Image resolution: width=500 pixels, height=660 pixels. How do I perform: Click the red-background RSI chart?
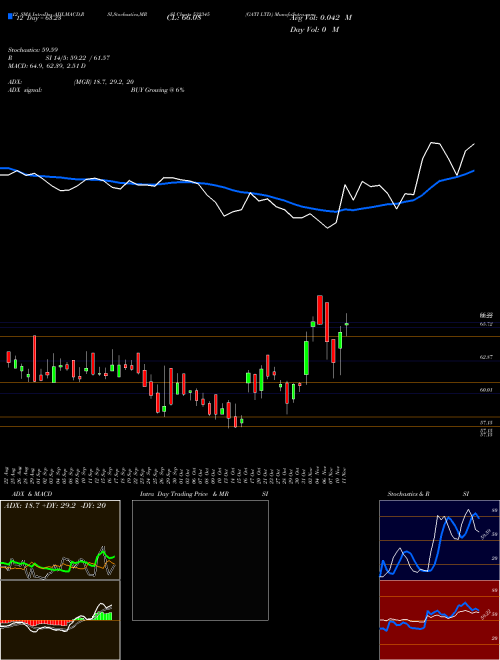(x=439, y=620)
